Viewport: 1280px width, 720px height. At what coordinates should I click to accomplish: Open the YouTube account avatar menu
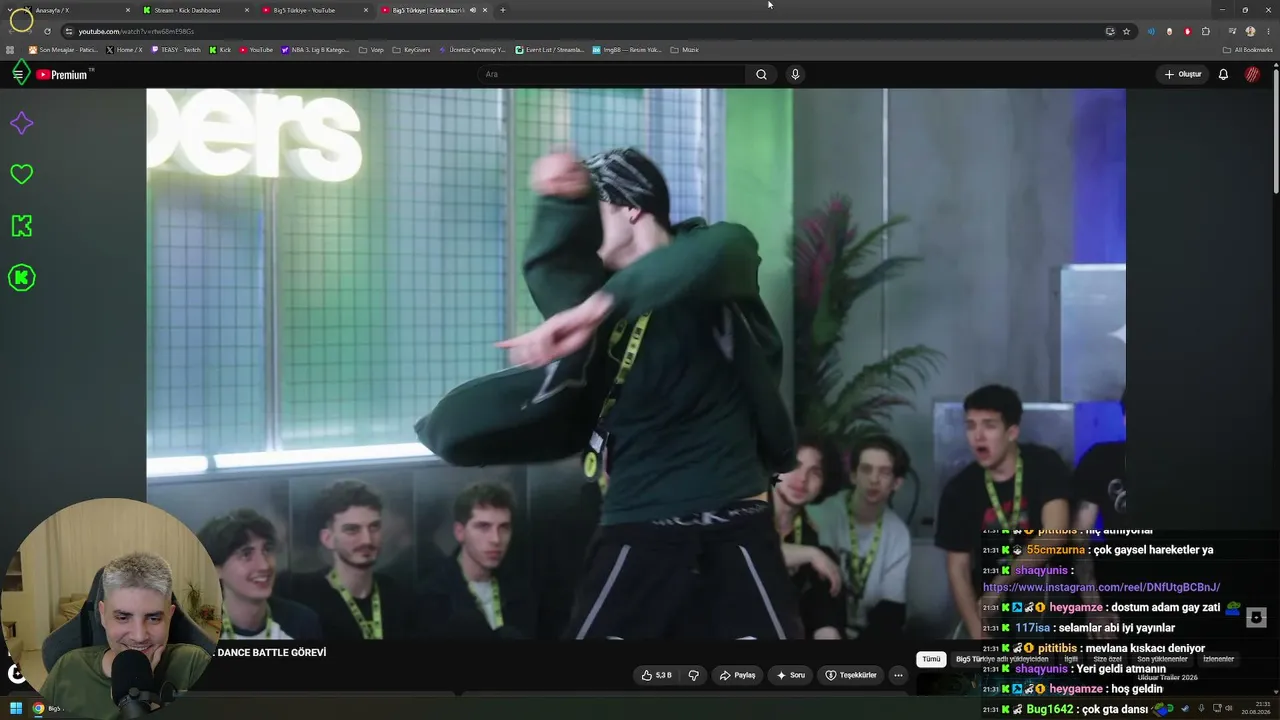pos(1252,74)
